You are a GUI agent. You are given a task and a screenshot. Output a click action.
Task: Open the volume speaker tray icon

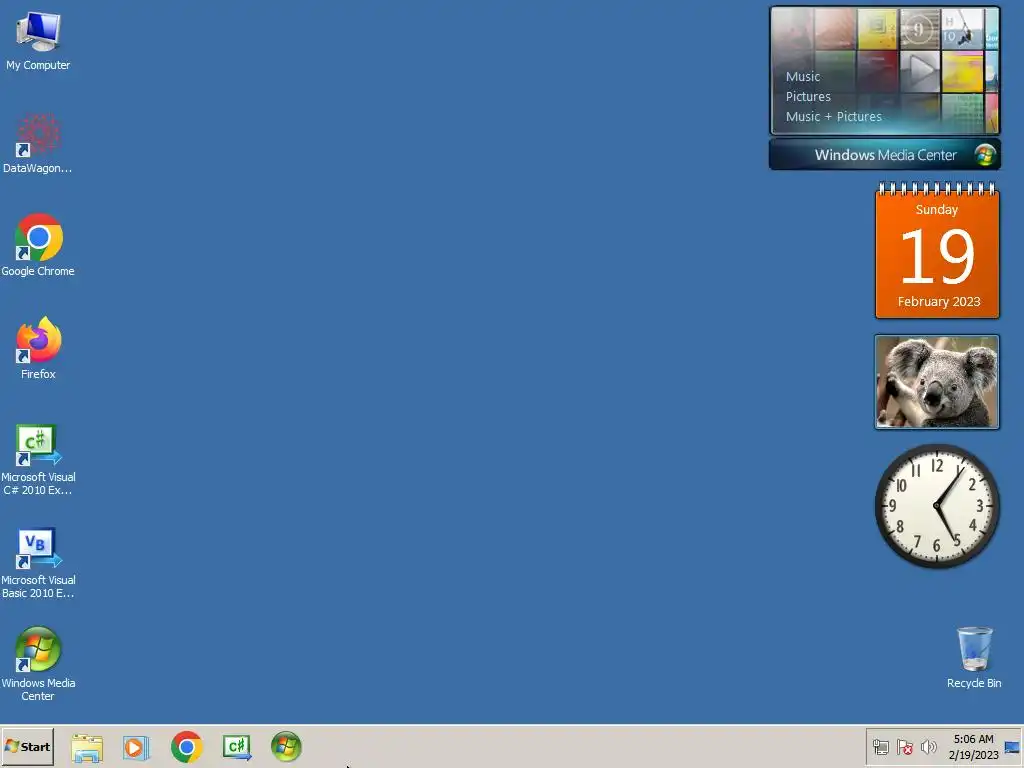(928, 747)
